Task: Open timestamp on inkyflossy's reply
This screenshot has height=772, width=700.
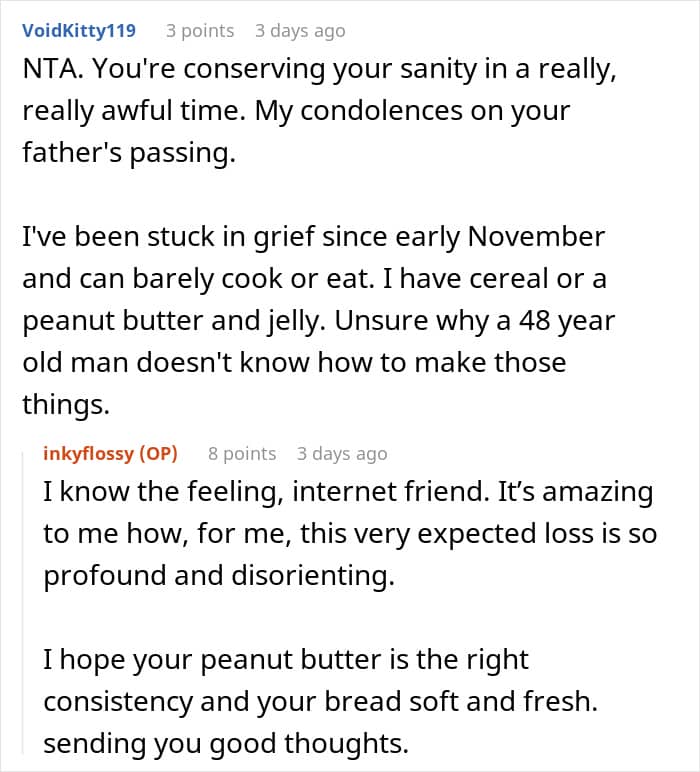Action: [342, 453]
